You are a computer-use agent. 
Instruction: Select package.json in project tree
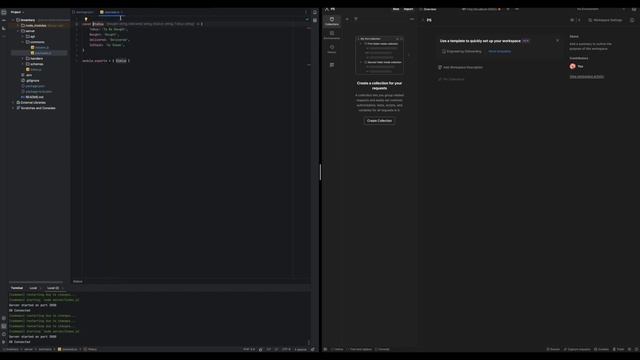[33, 86]
